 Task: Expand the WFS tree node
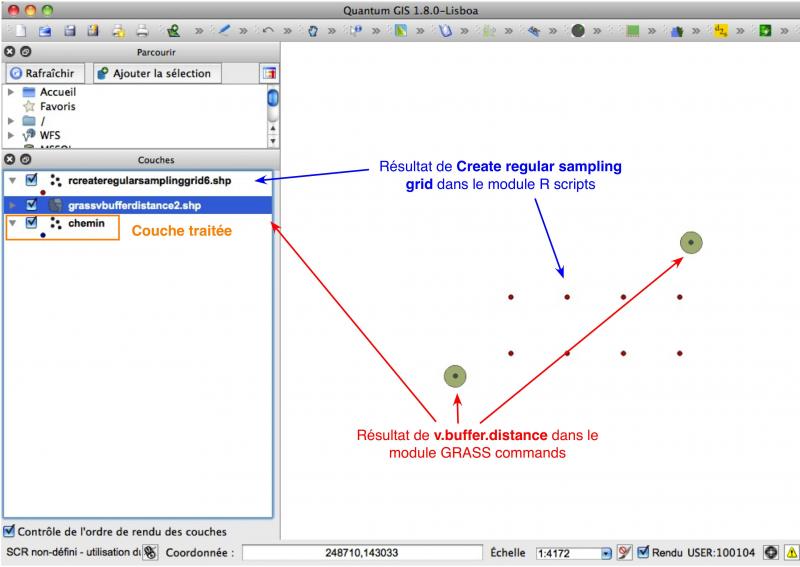(x=10, y=134)
